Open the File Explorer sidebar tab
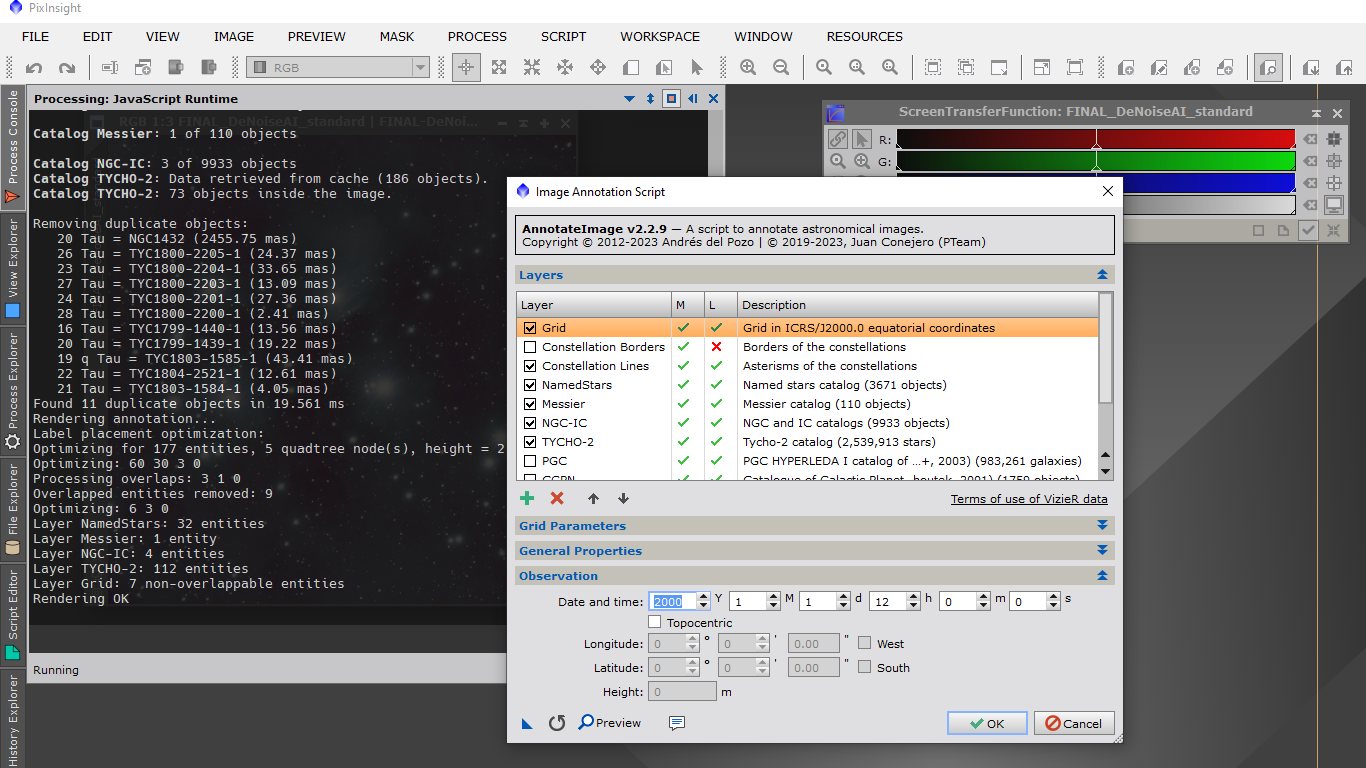1366x768 pixels. (13, 510)
